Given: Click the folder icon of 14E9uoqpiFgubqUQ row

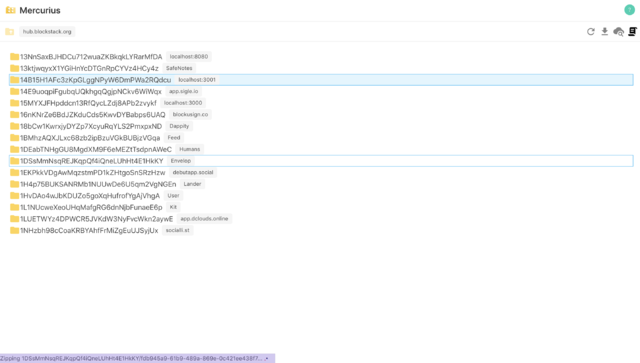Looking at the screenshot, I should coord(14,91).
